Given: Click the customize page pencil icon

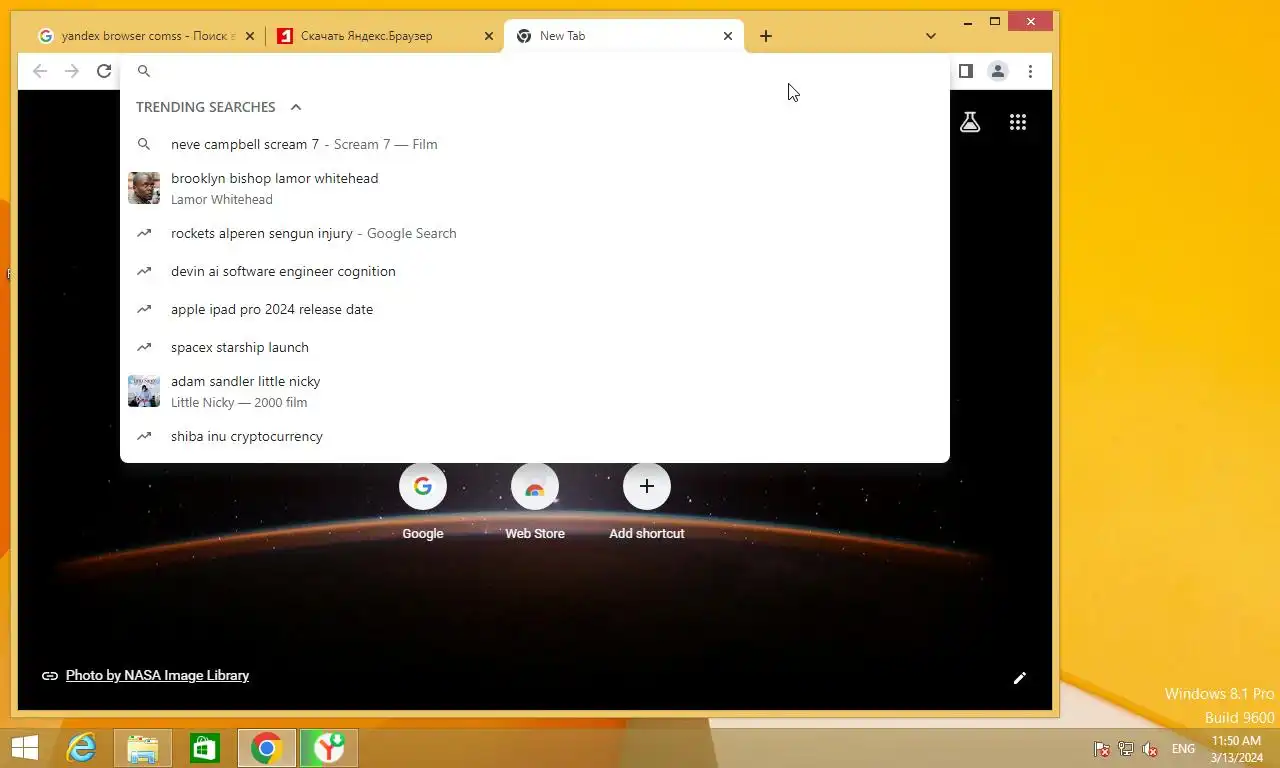Looking at the screenshot, I should pyautogui.click(x=1020, y=678).
